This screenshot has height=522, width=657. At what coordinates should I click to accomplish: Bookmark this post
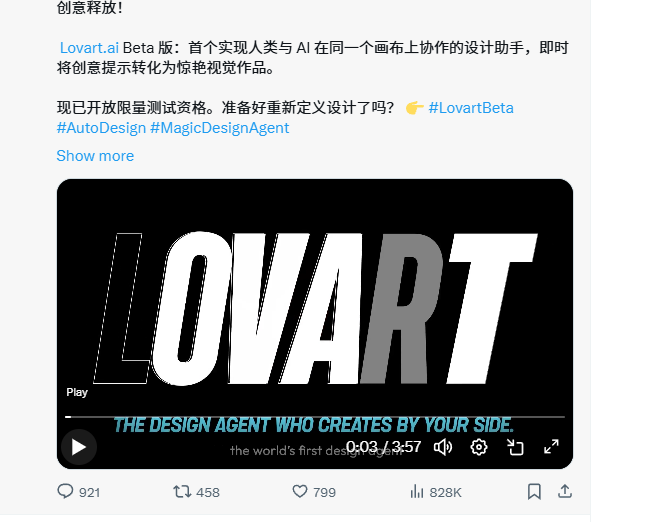pos(534,491)
